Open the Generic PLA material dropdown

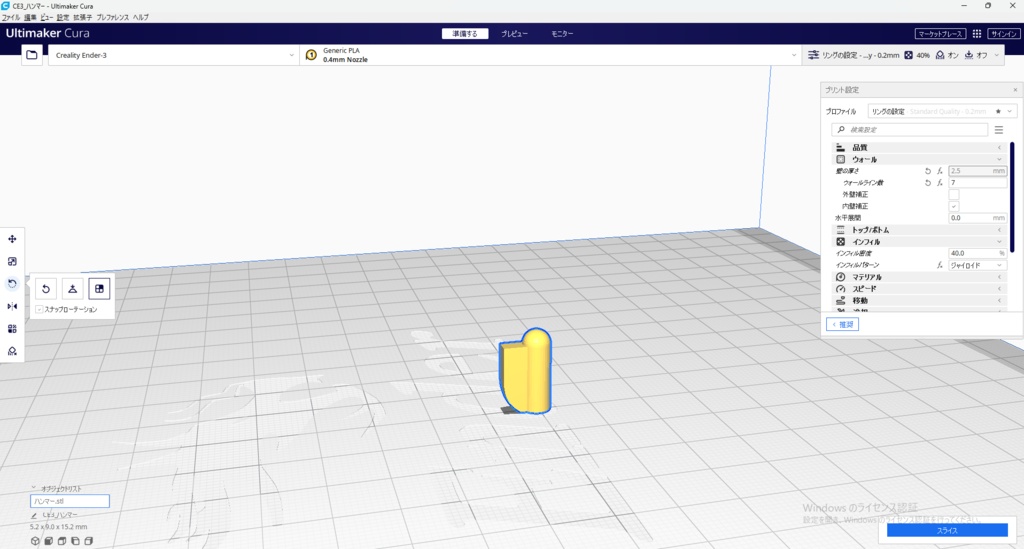point(551,55)
